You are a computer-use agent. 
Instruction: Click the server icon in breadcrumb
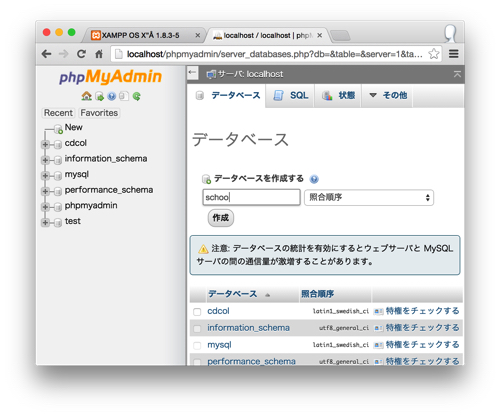pos(211,74)
